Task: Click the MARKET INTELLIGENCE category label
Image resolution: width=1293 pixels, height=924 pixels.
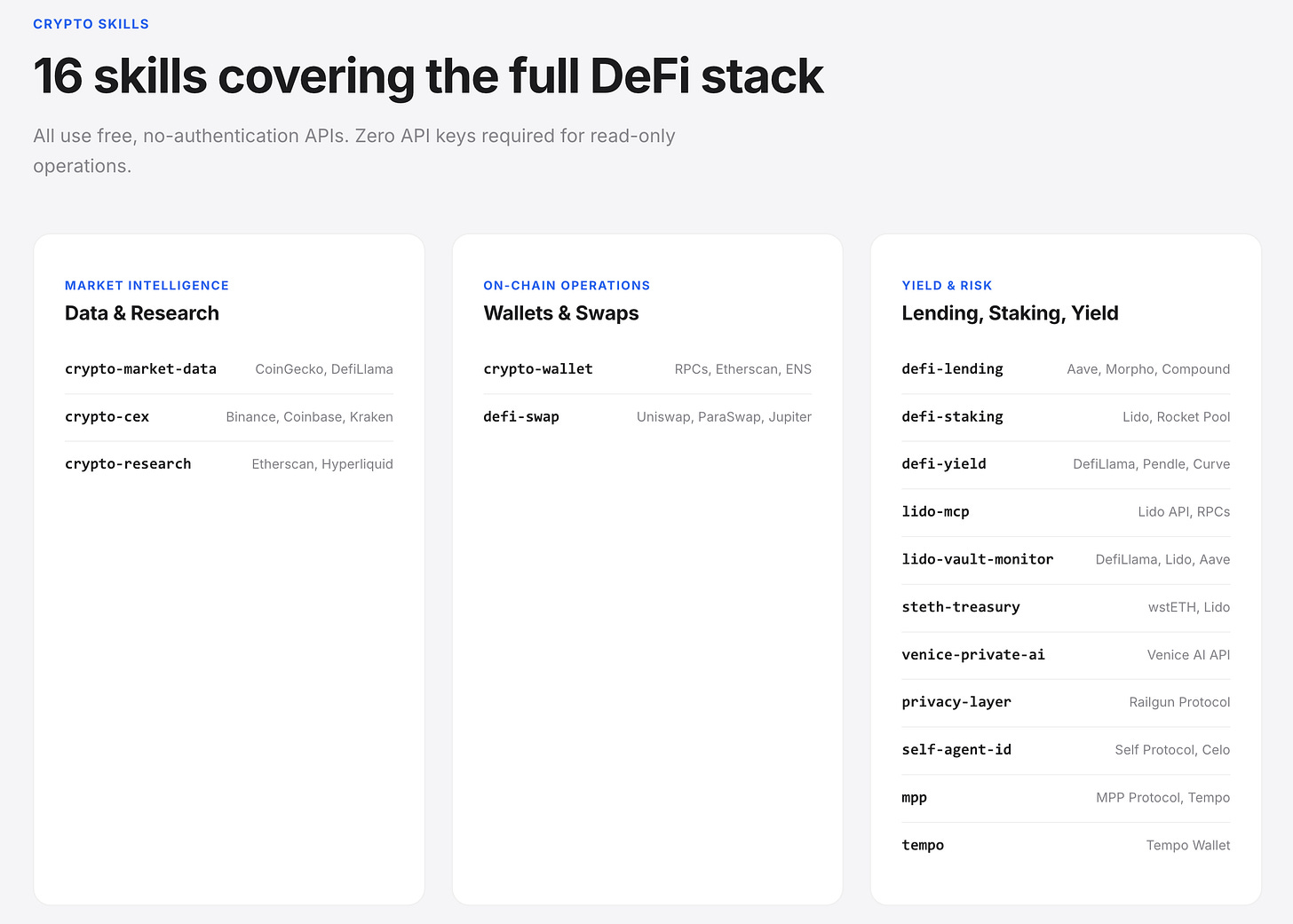Action: [x=147, y=286]
